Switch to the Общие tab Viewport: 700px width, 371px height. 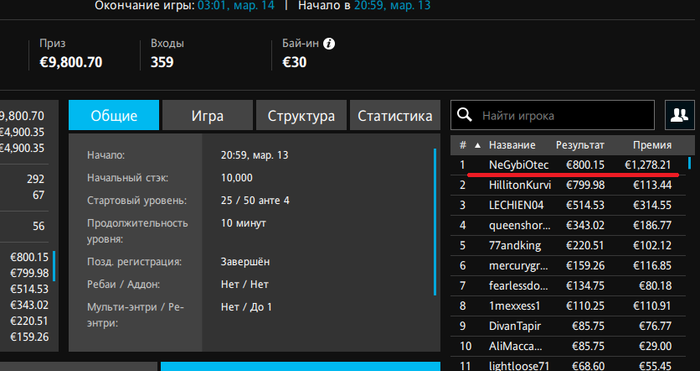point(114,115)
